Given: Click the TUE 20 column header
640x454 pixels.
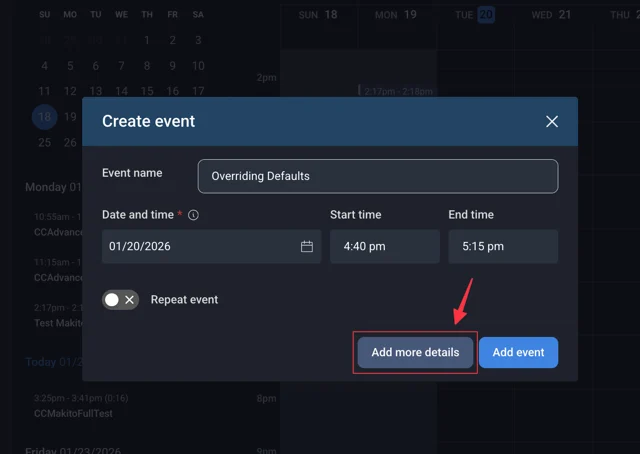Looking at the screenshot, I should [475, 15].
